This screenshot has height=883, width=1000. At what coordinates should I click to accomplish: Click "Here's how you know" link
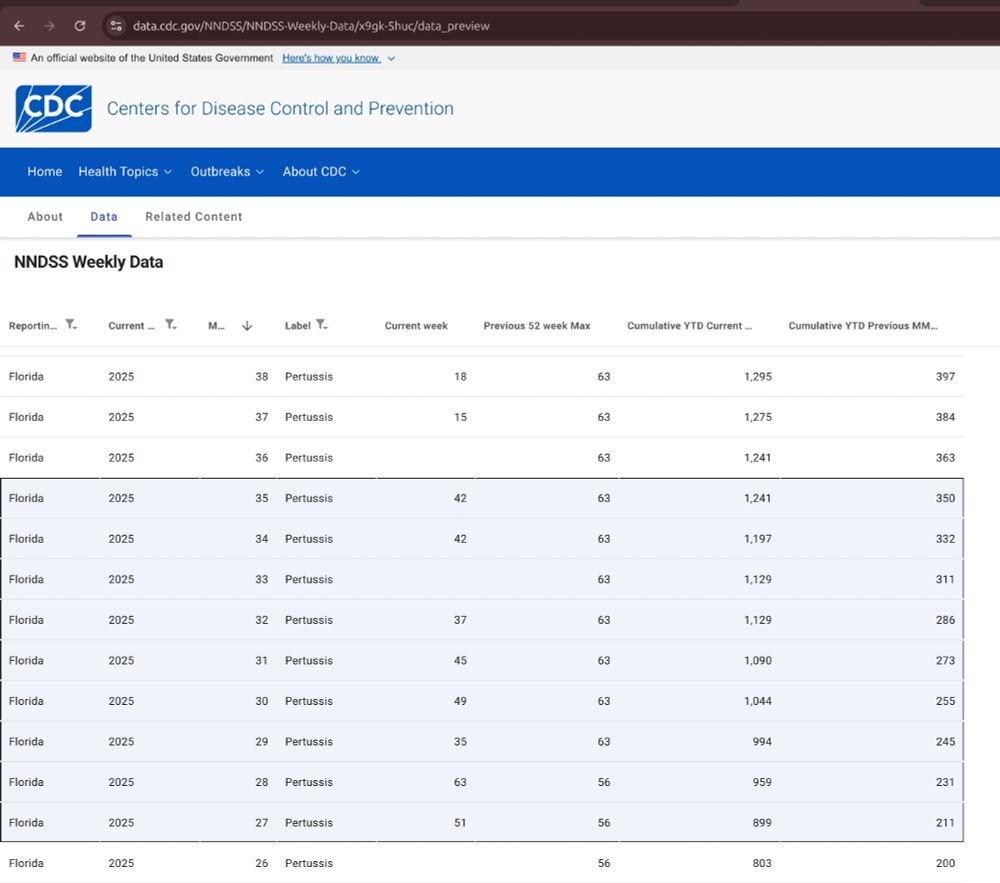(x=331, y=58)
